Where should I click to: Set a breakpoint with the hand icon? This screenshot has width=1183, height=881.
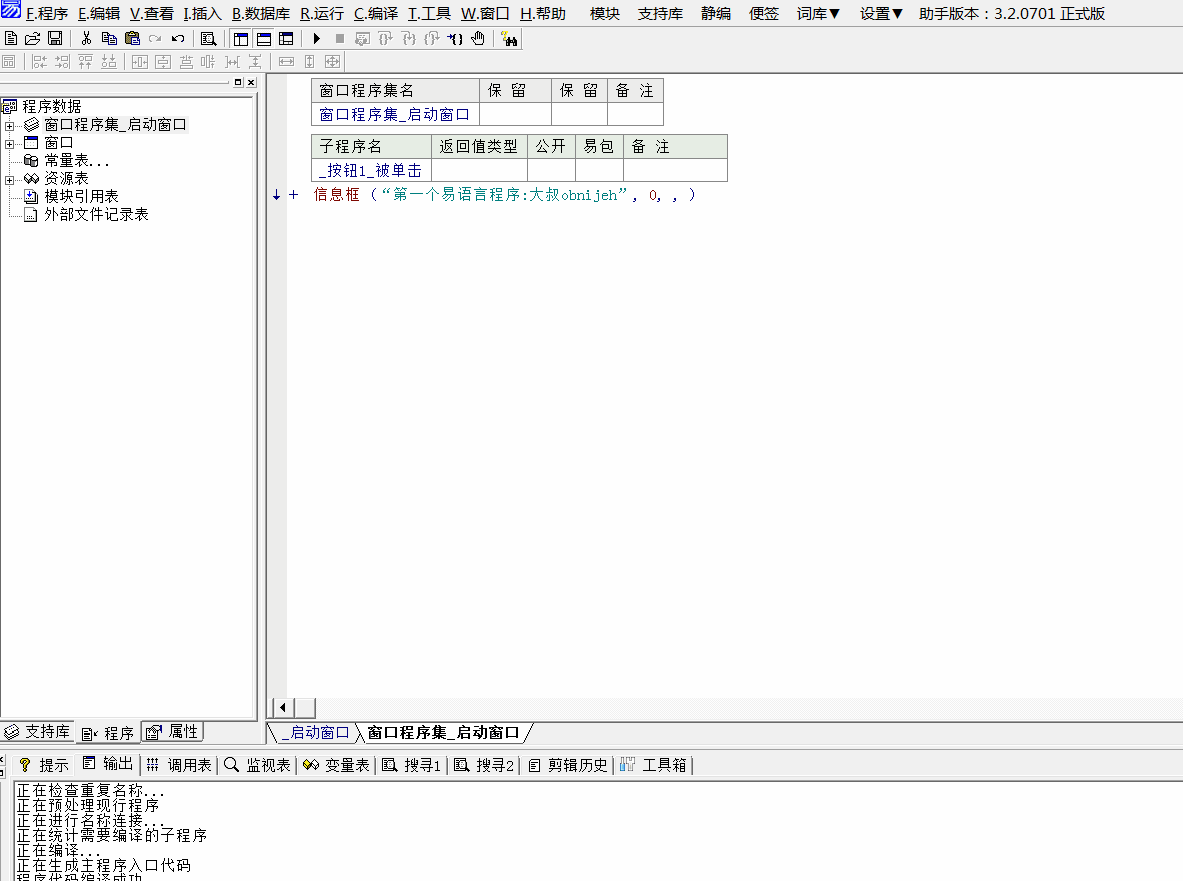[x=478, y=38]
